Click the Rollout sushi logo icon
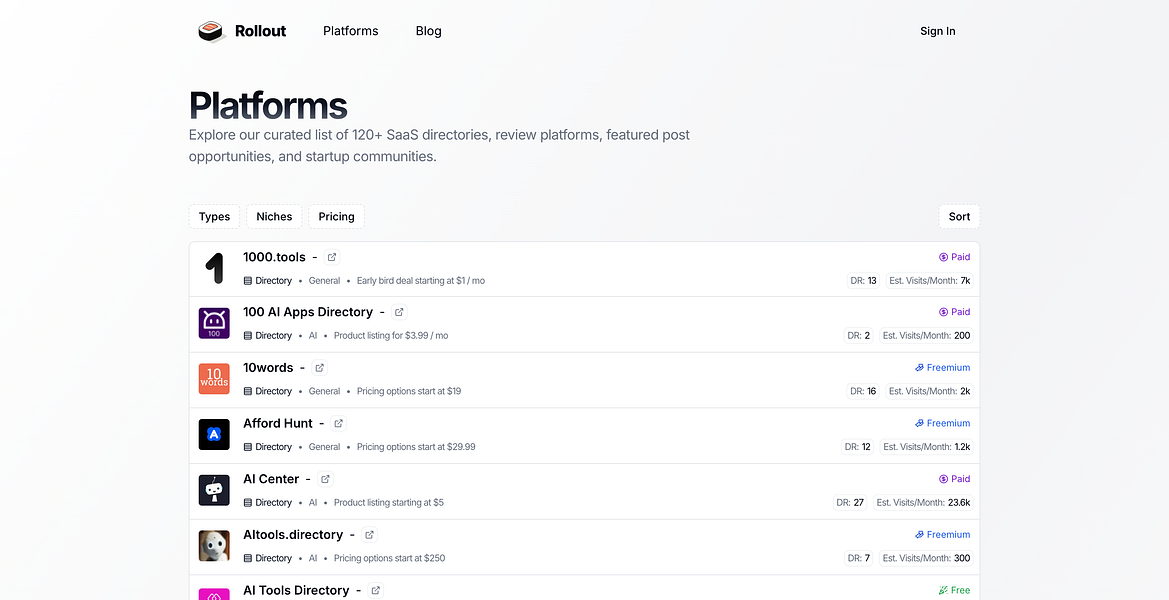The height and width of the screenshot is (600, 1169). (212, 31)
